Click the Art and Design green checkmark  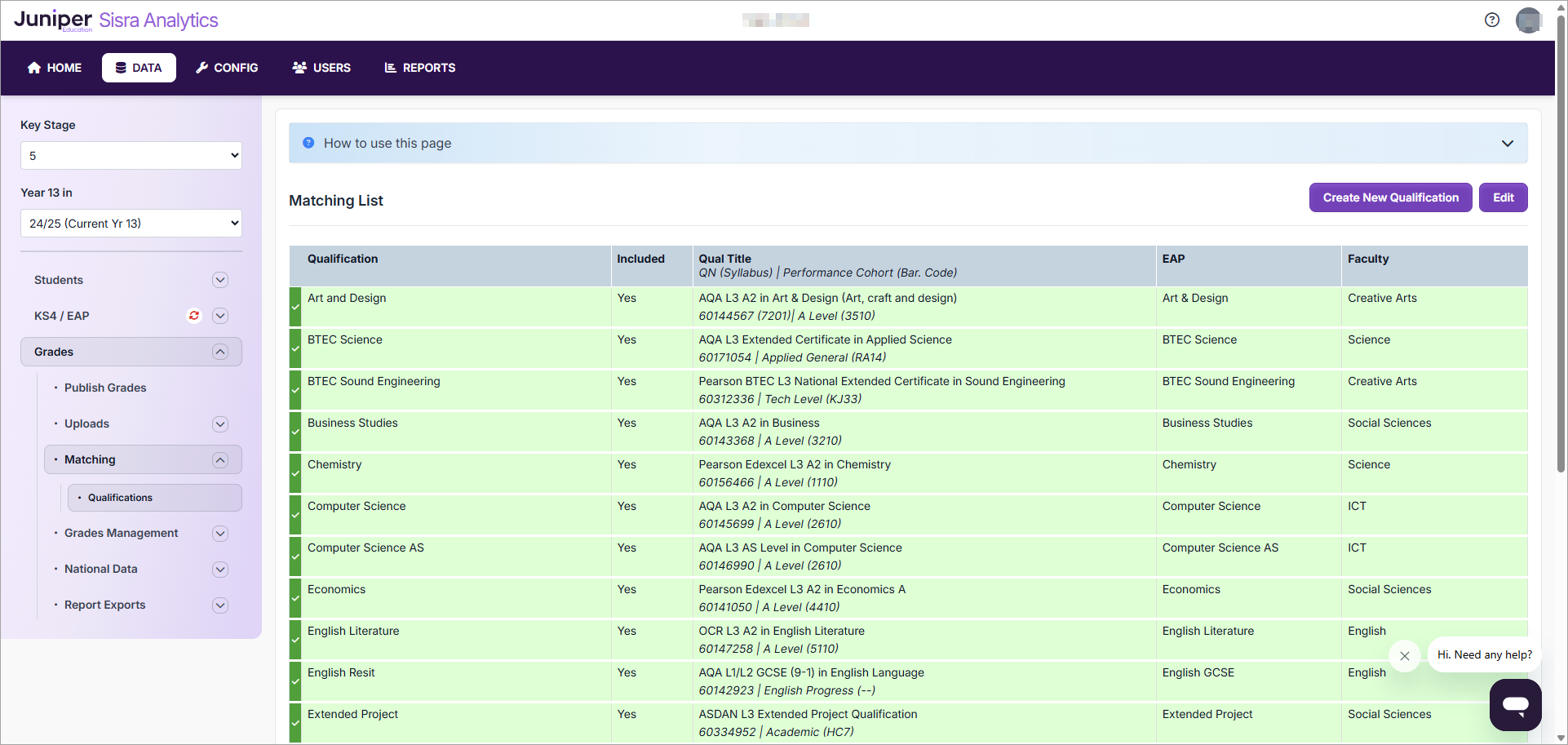(295, 307)
